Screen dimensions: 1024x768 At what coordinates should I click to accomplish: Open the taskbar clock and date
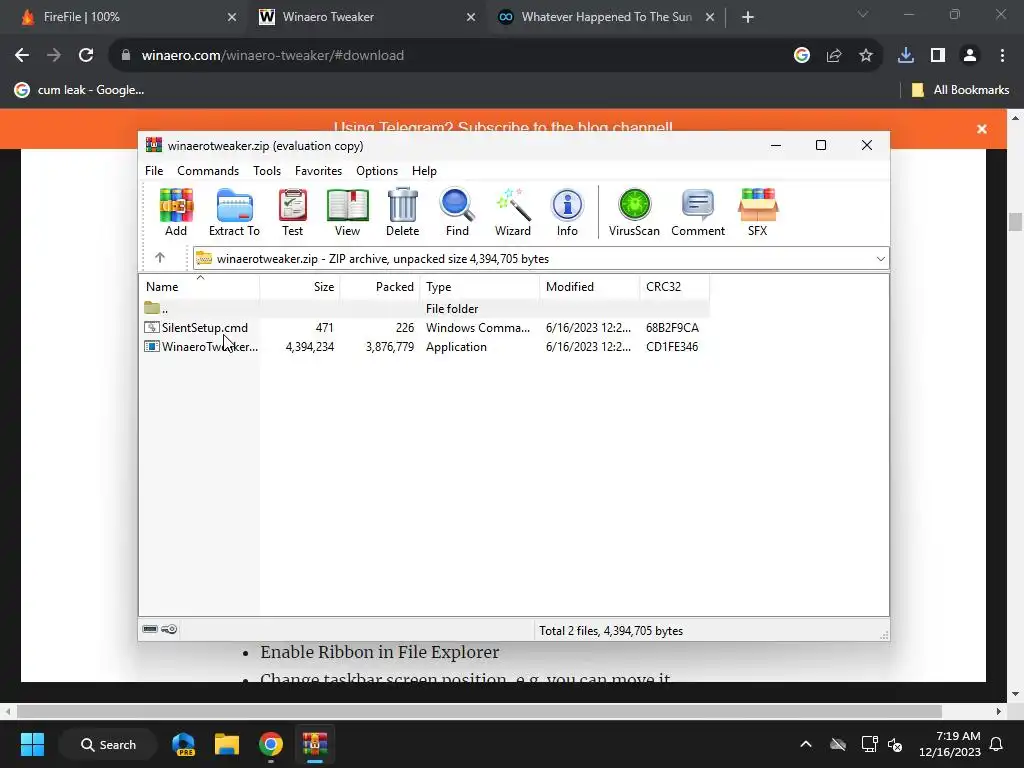click(950, 744)
